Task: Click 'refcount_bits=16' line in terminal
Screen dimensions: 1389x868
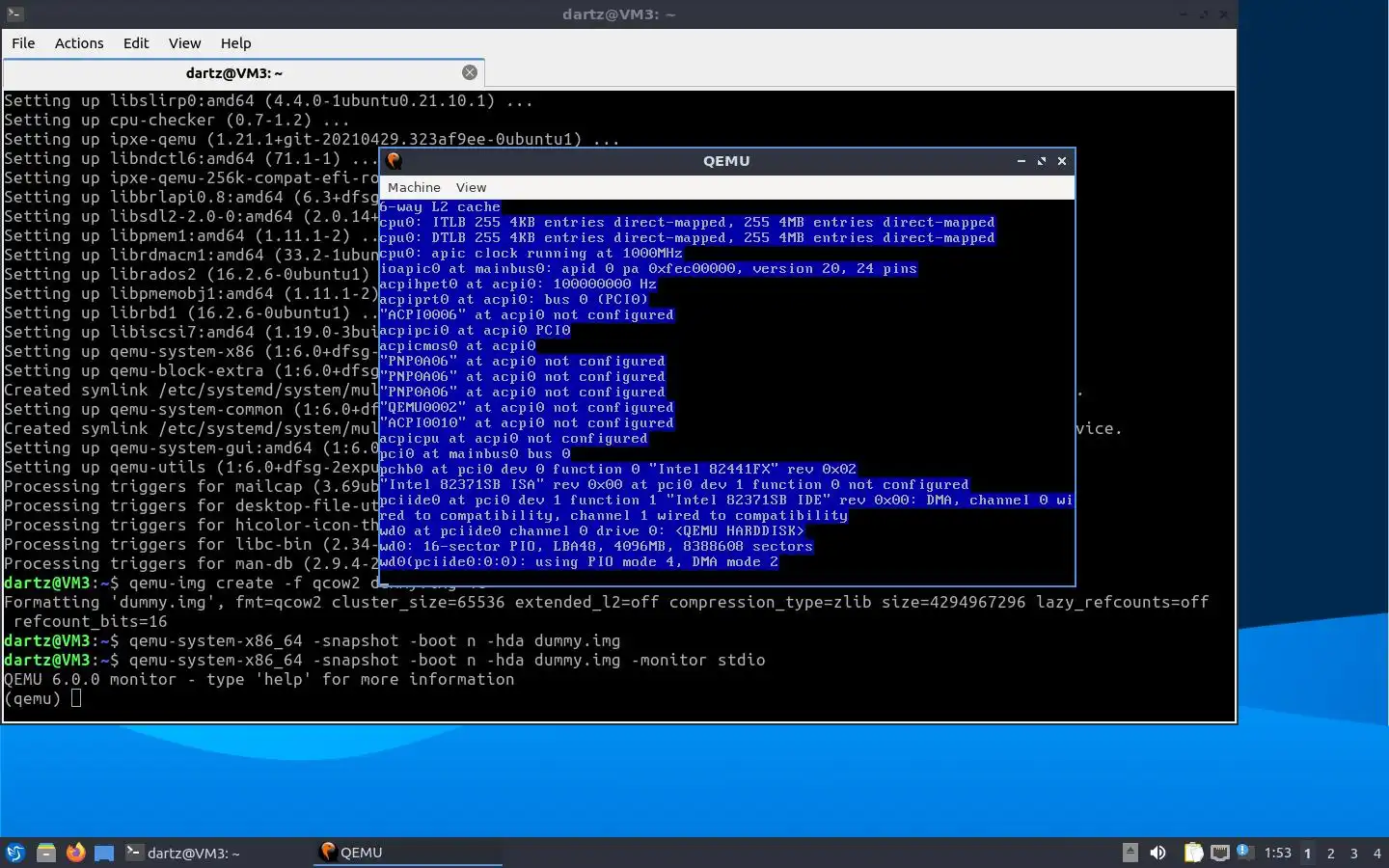Action: point(90,621)
